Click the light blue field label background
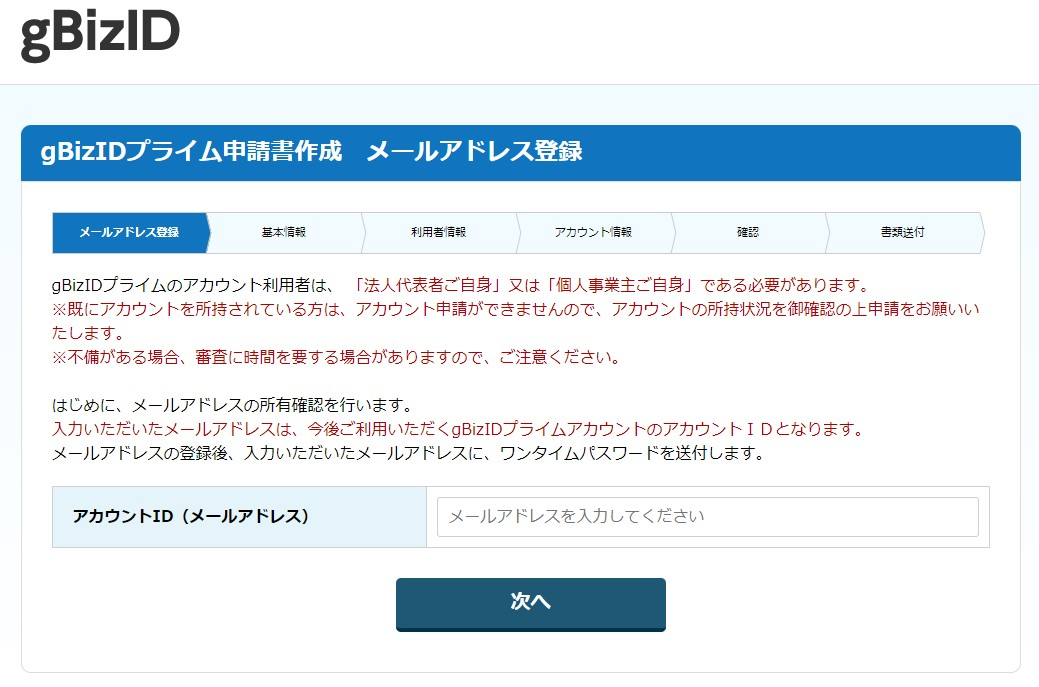The image size is (1039, 687). (x=240, y=516)
